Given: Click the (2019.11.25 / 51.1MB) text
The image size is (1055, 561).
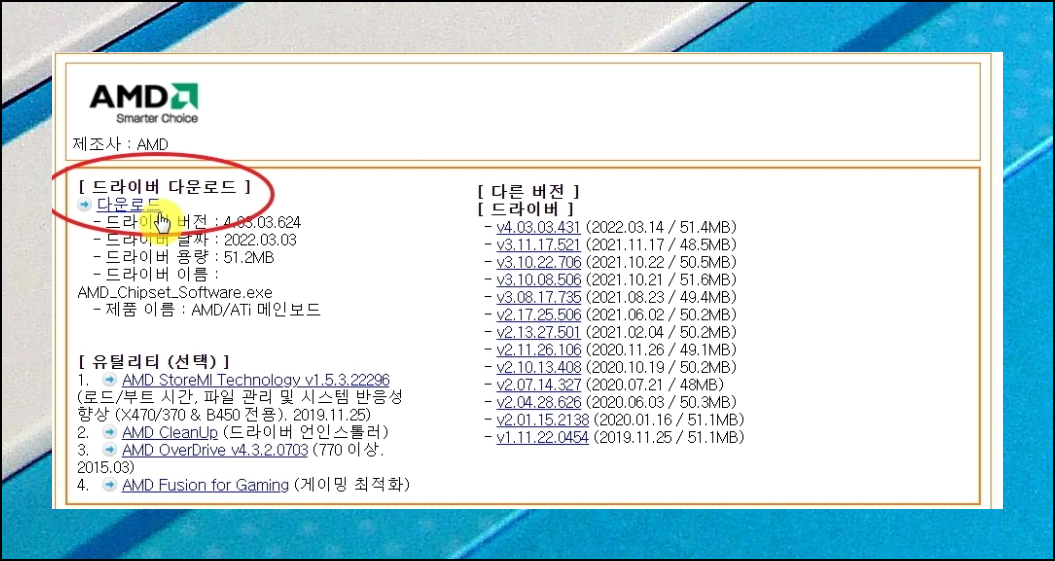Looking at the screenshot, I should (x=669, y=437).
